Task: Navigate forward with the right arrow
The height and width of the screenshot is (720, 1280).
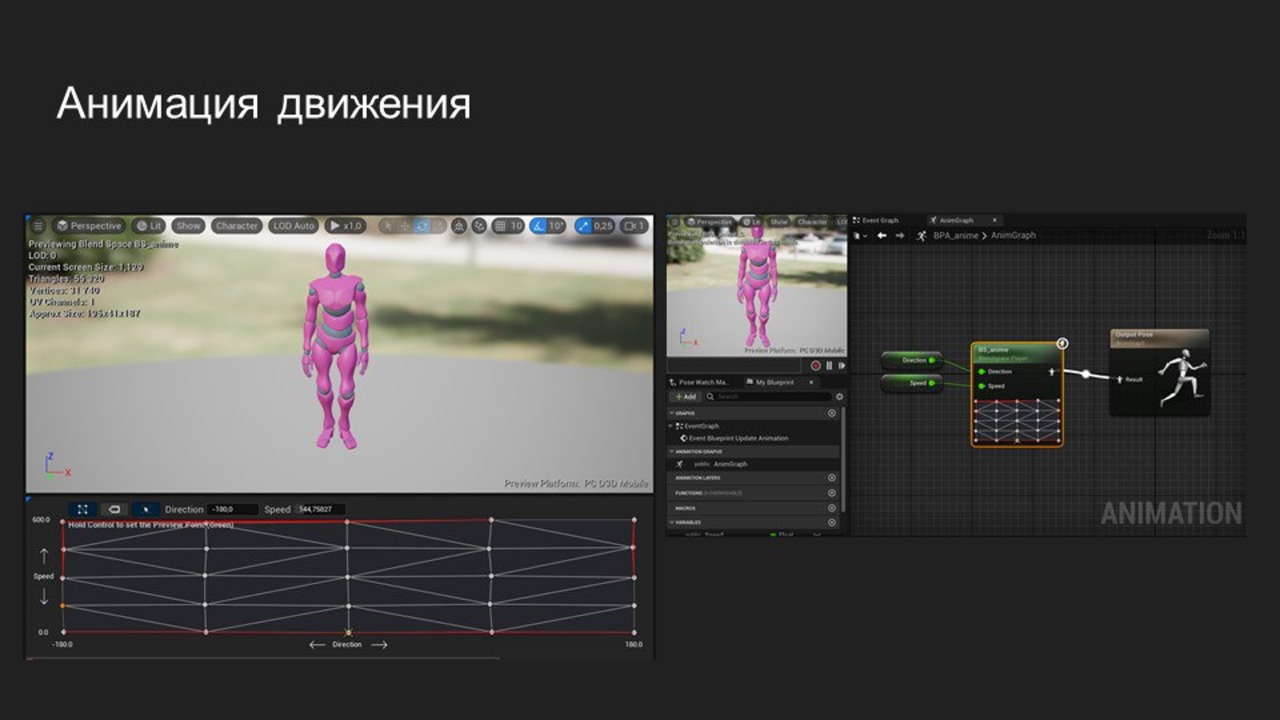Action: click(x=900, y=235)
